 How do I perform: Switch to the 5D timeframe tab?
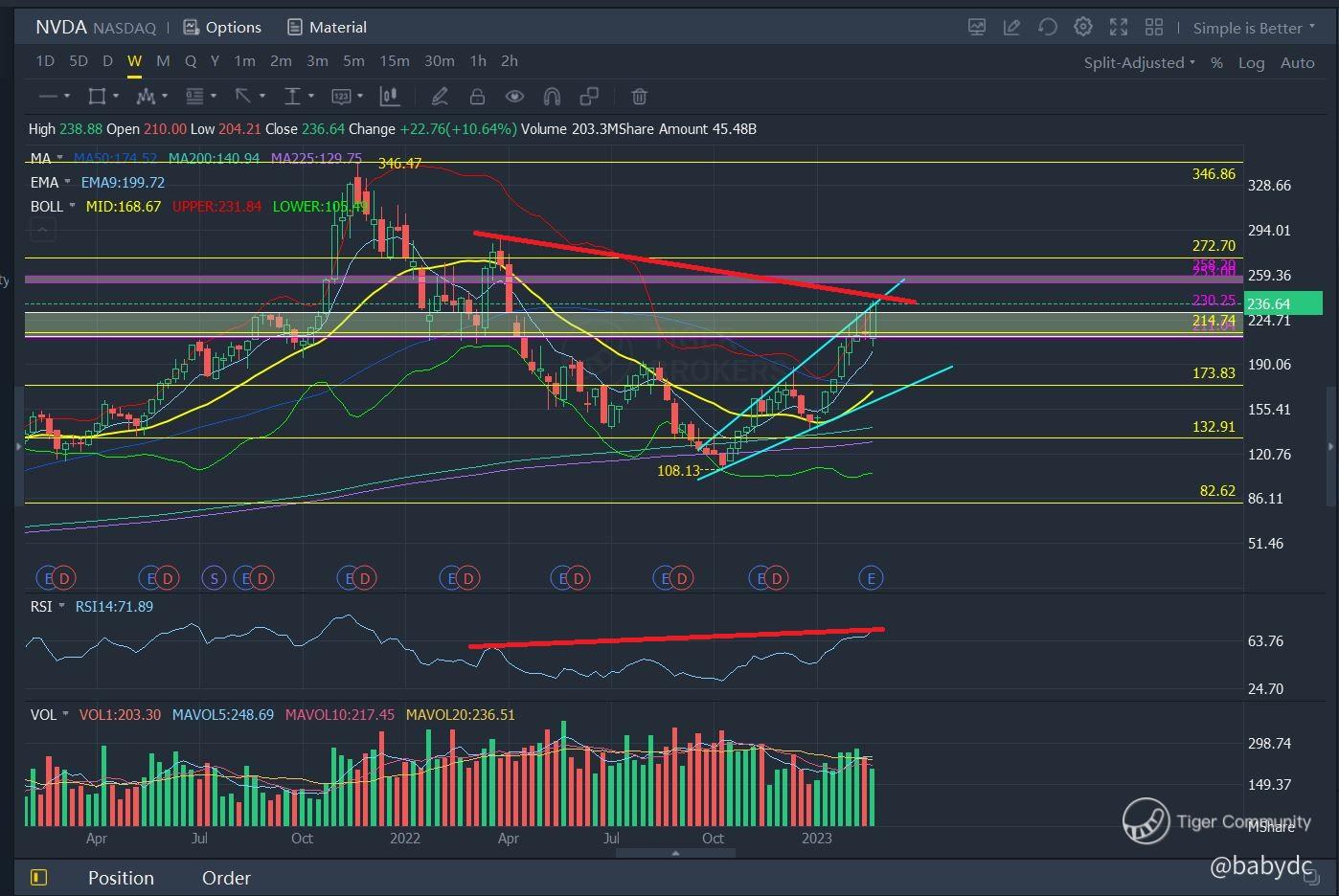click(x=79, y=60)
